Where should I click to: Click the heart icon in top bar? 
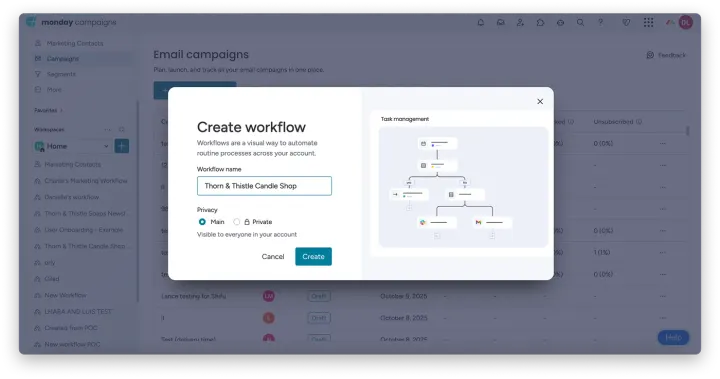click(626, 22)
